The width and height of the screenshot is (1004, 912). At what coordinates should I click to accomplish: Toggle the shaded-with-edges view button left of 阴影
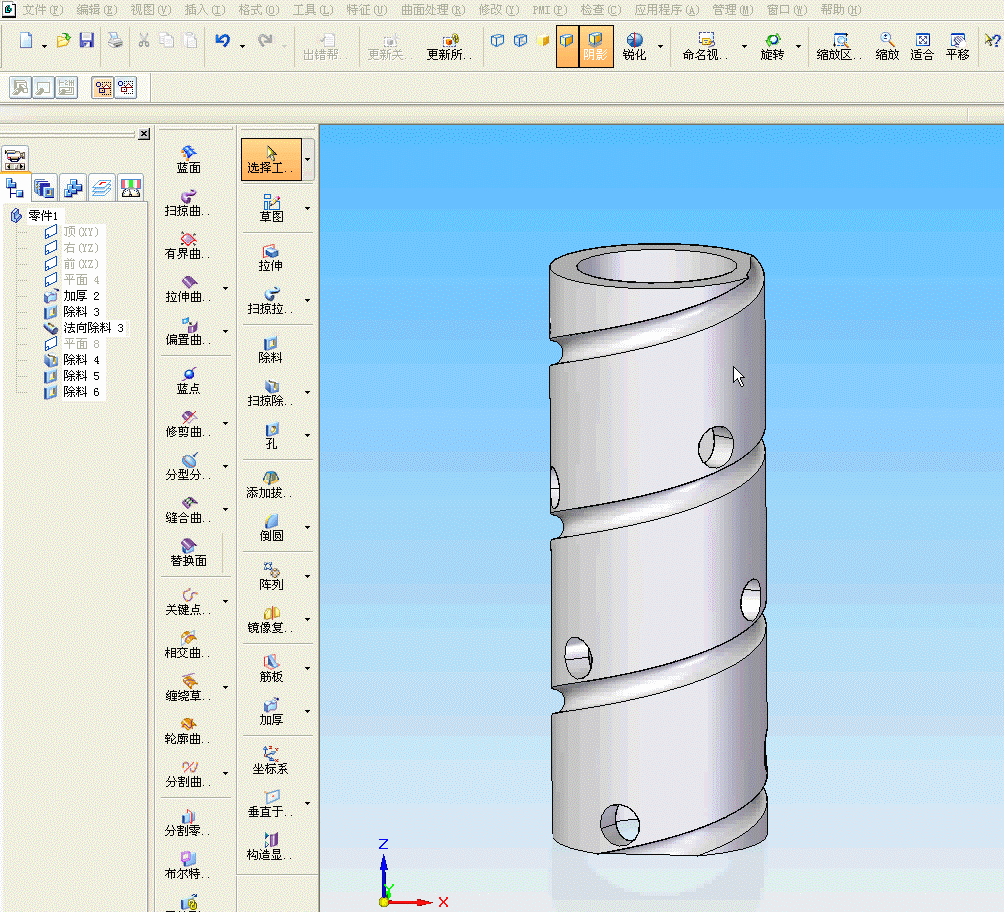click(567, 47)
